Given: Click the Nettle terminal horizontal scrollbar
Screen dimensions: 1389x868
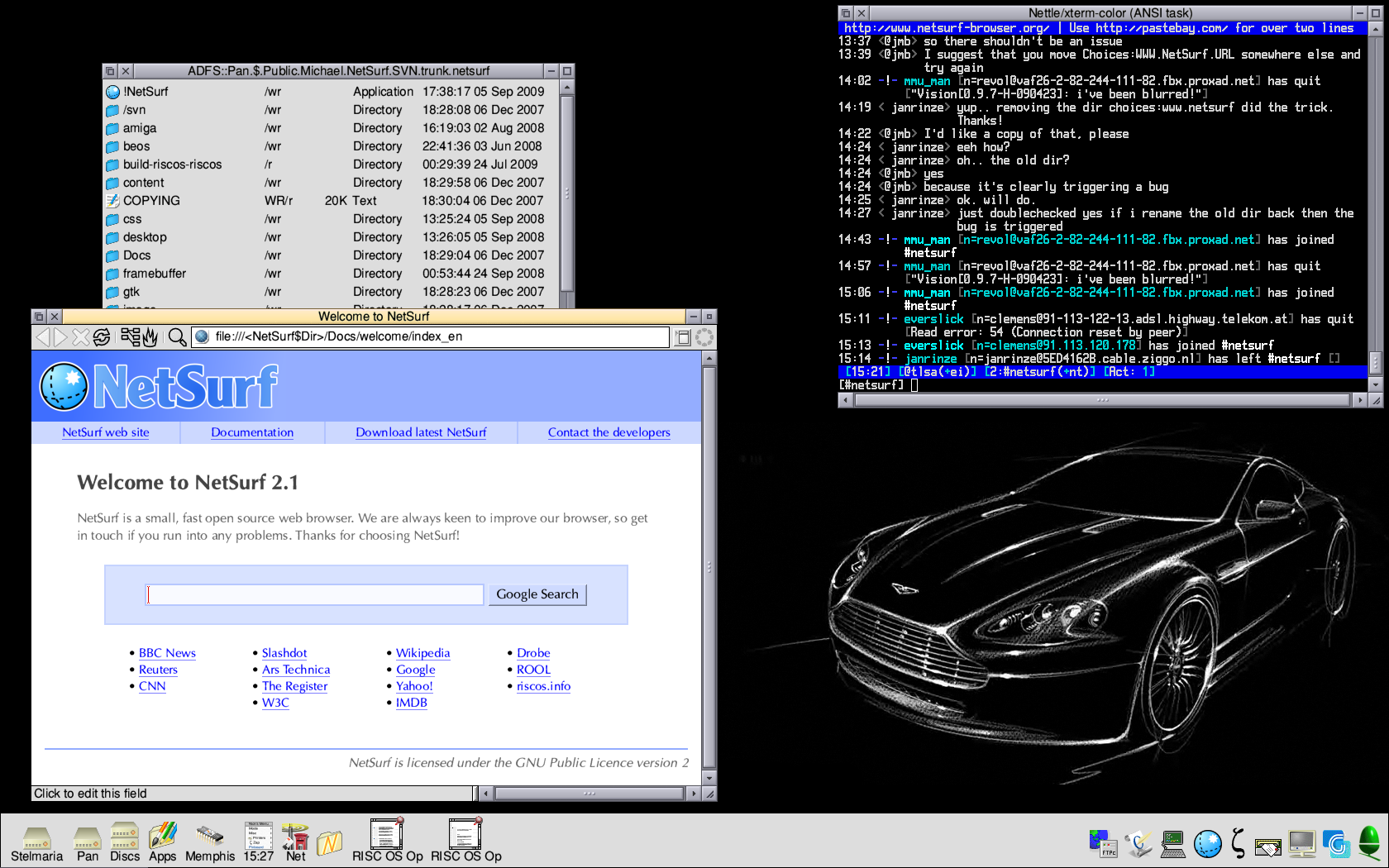Looking at the screenshot, I should [1102, 400].
